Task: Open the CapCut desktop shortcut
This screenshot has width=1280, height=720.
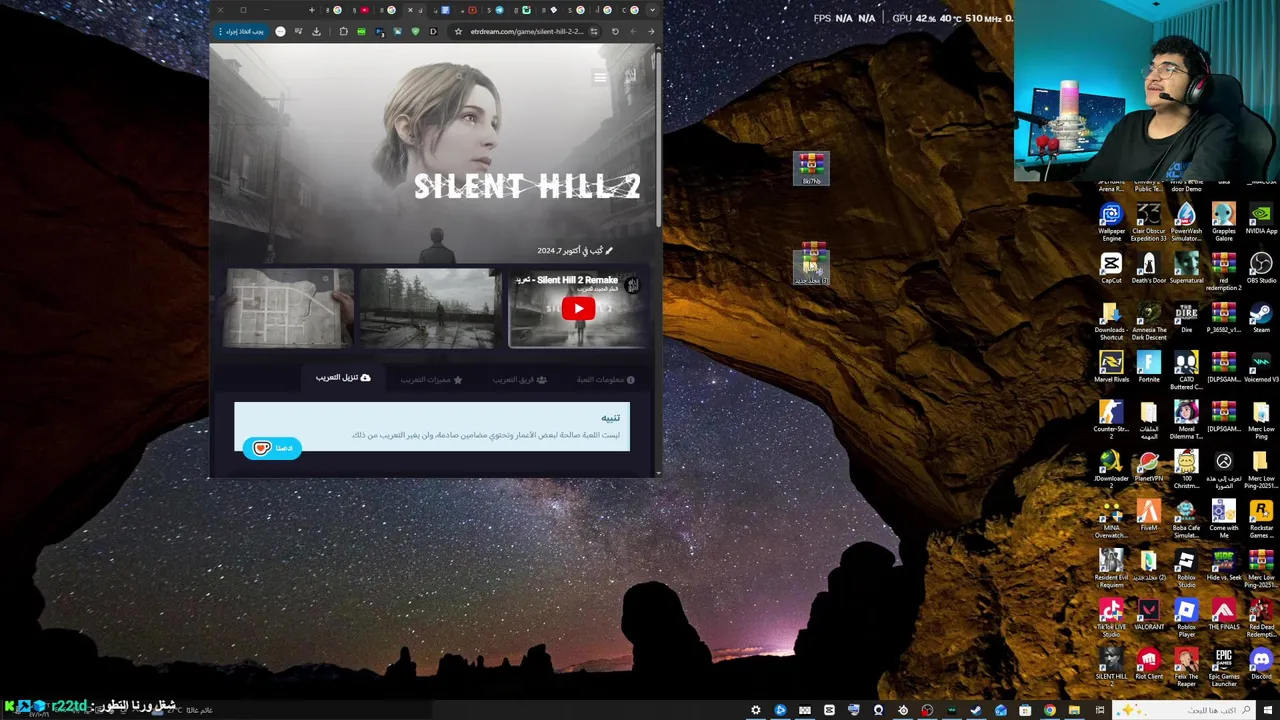Action: (1111, 267)
